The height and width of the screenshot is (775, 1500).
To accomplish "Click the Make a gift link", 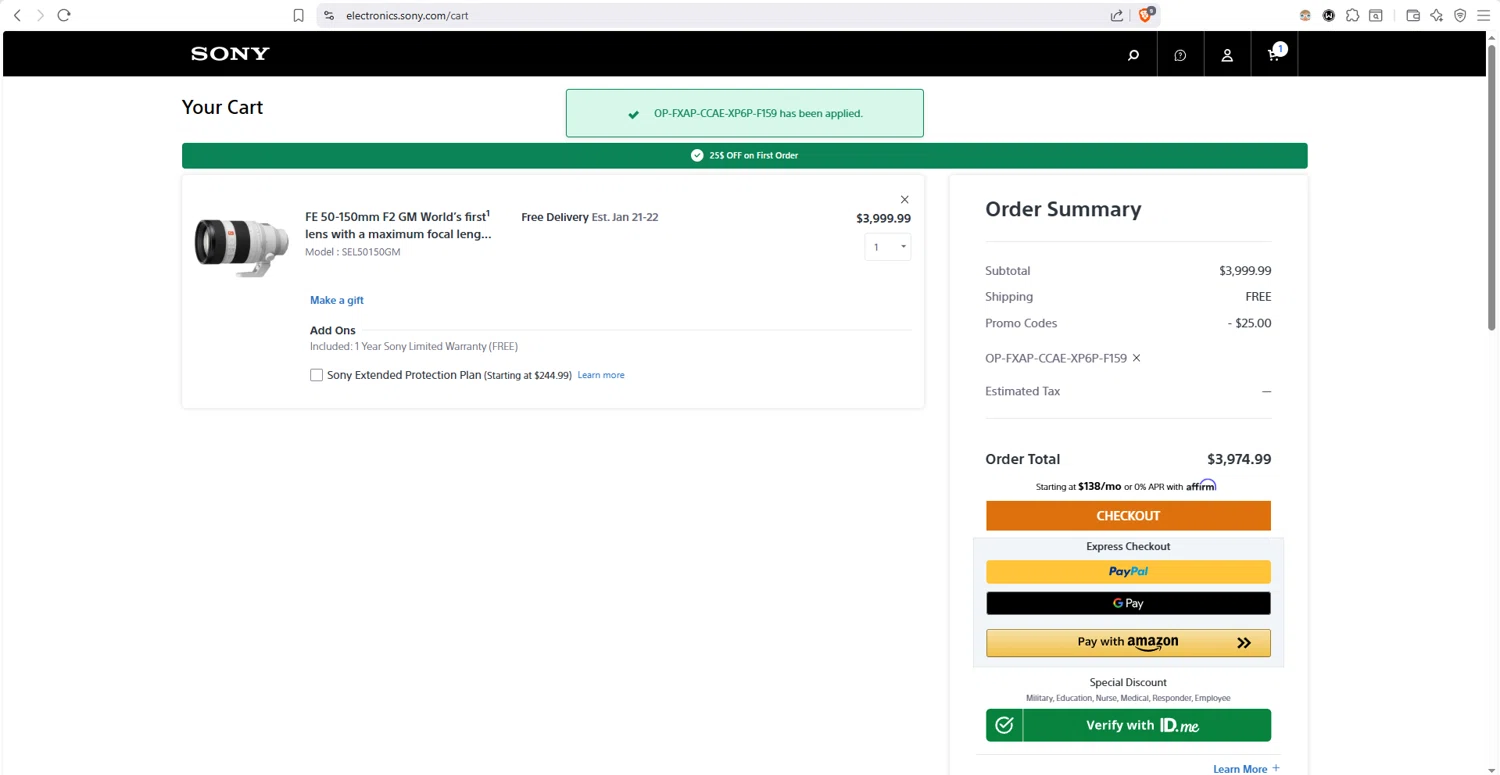I will click(337, 300).
